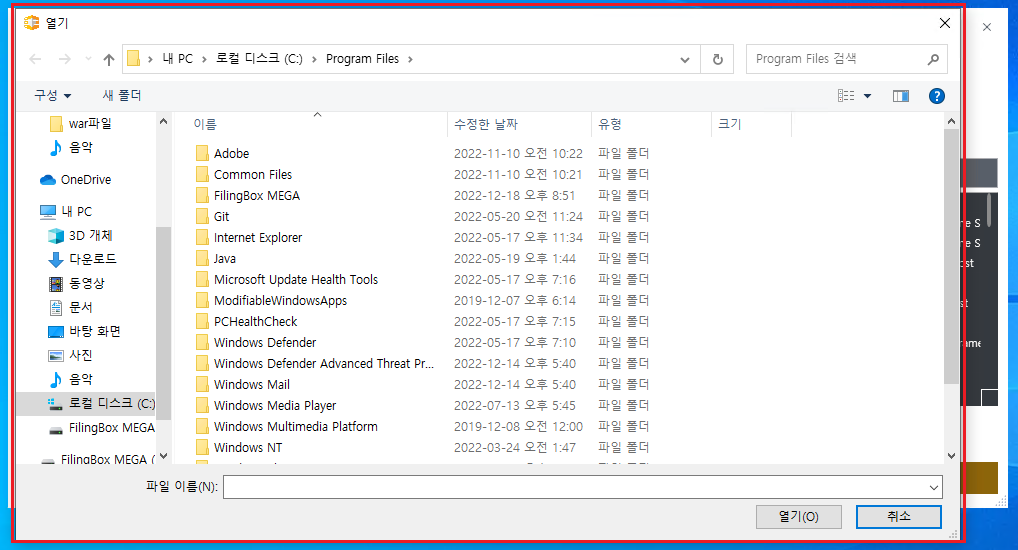Viewport: 1018px width, 550px height.
Task: Open the file name dropdown arrow
Action: coord(934,487)
